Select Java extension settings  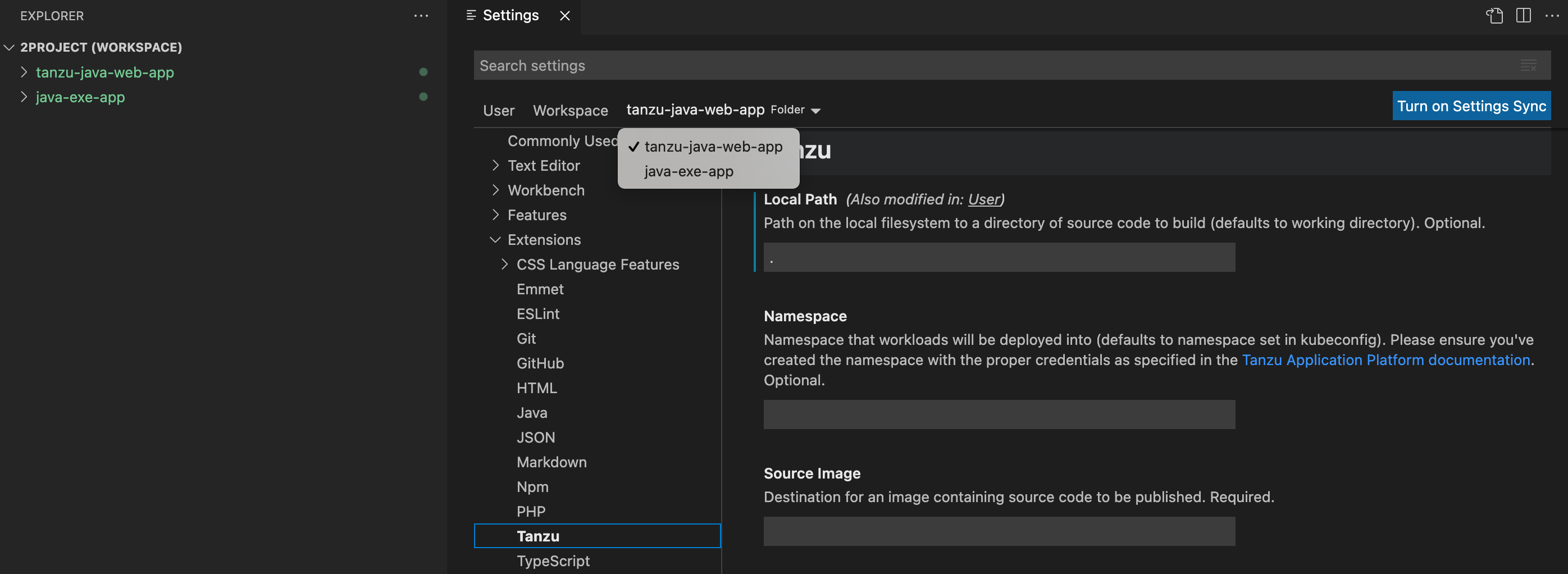click(532, 413)
